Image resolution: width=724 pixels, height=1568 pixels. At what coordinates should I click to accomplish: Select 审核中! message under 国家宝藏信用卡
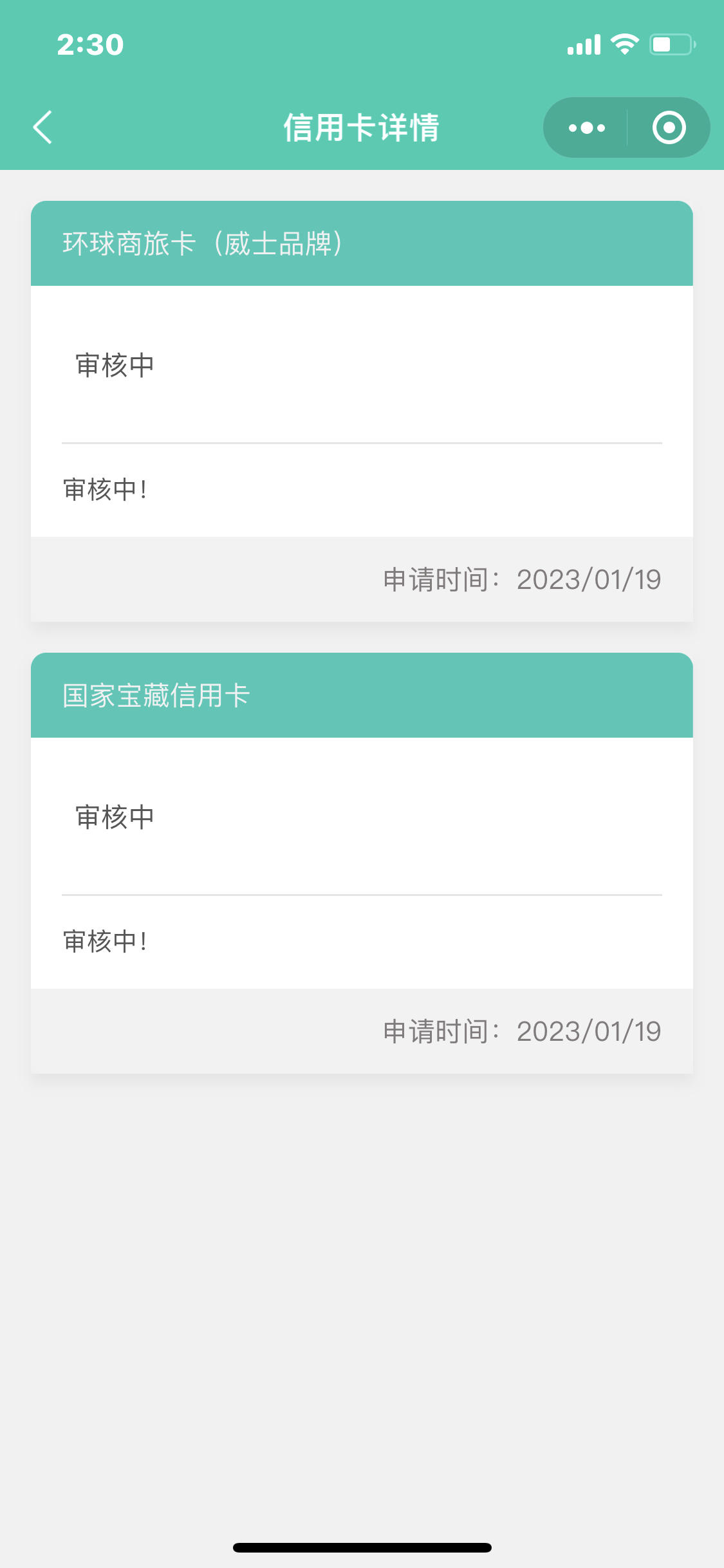(106, 942)
